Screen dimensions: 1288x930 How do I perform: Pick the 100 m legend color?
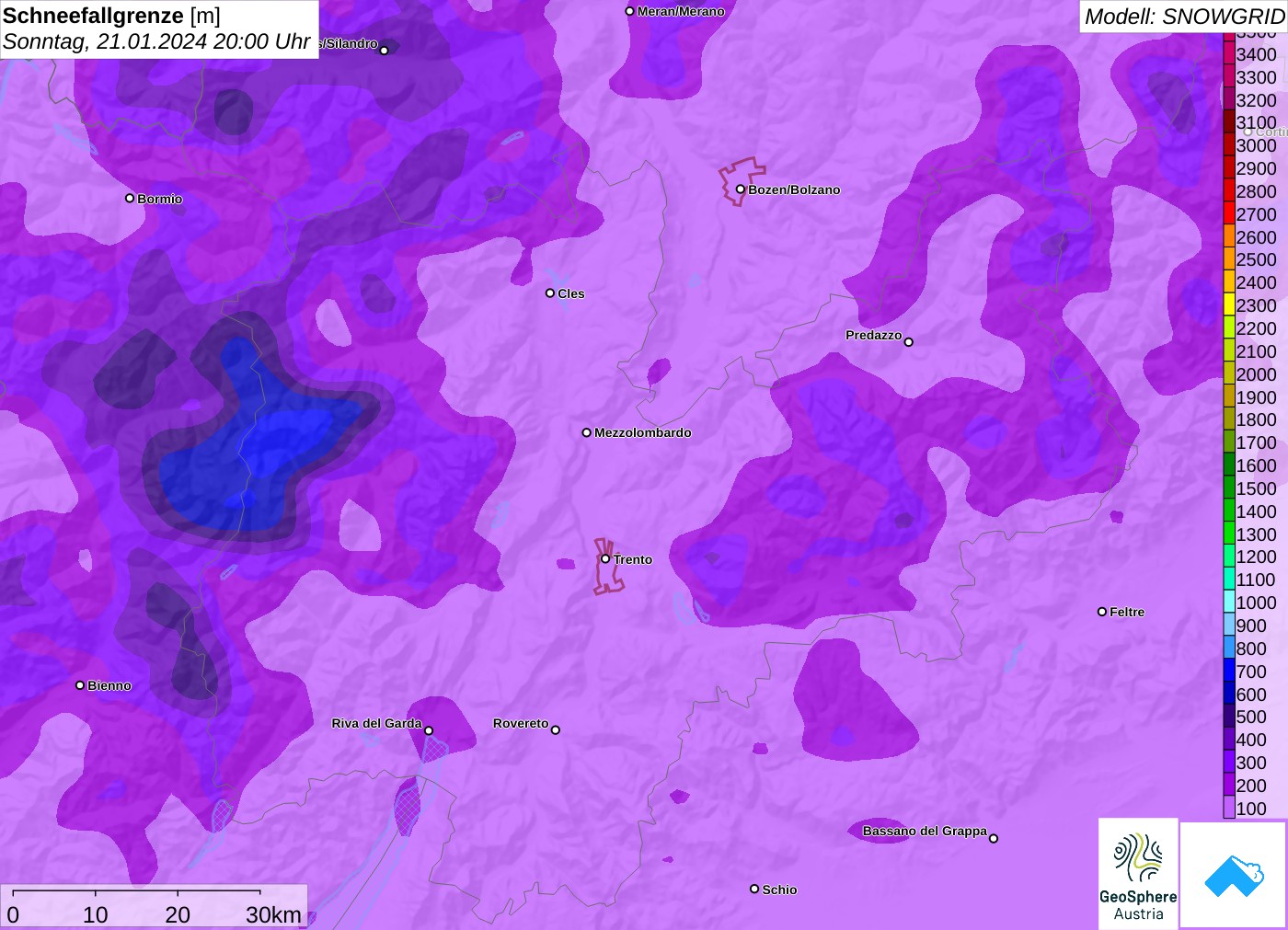(1229, 809)
